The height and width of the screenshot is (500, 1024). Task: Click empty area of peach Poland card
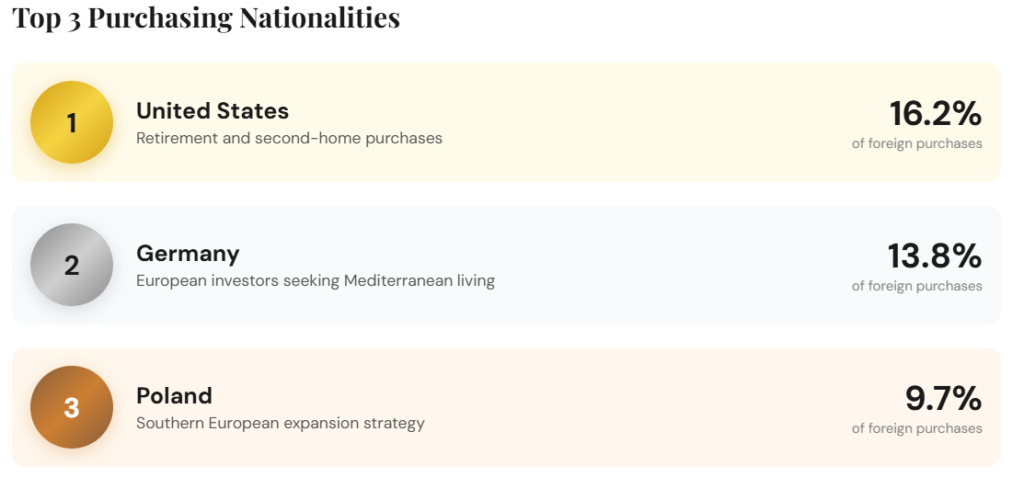(x=640, y=407)
